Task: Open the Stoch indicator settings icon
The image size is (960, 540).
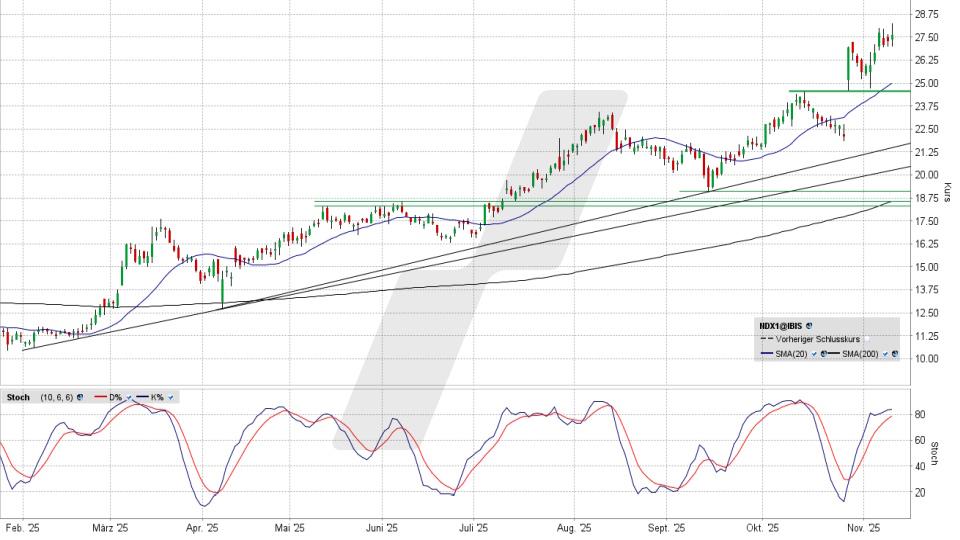Action: point(80,397)
